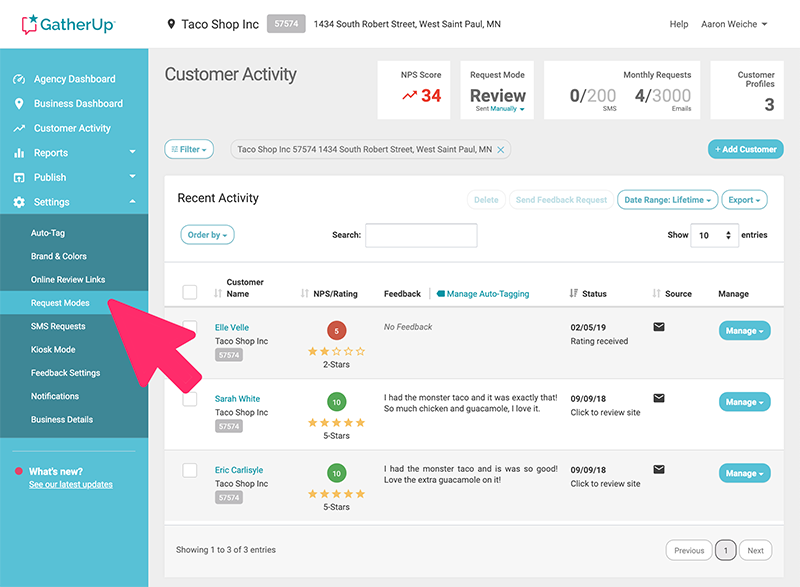The image size is (800, 587).
Task: Go to the Previous page
Action: 689,550
